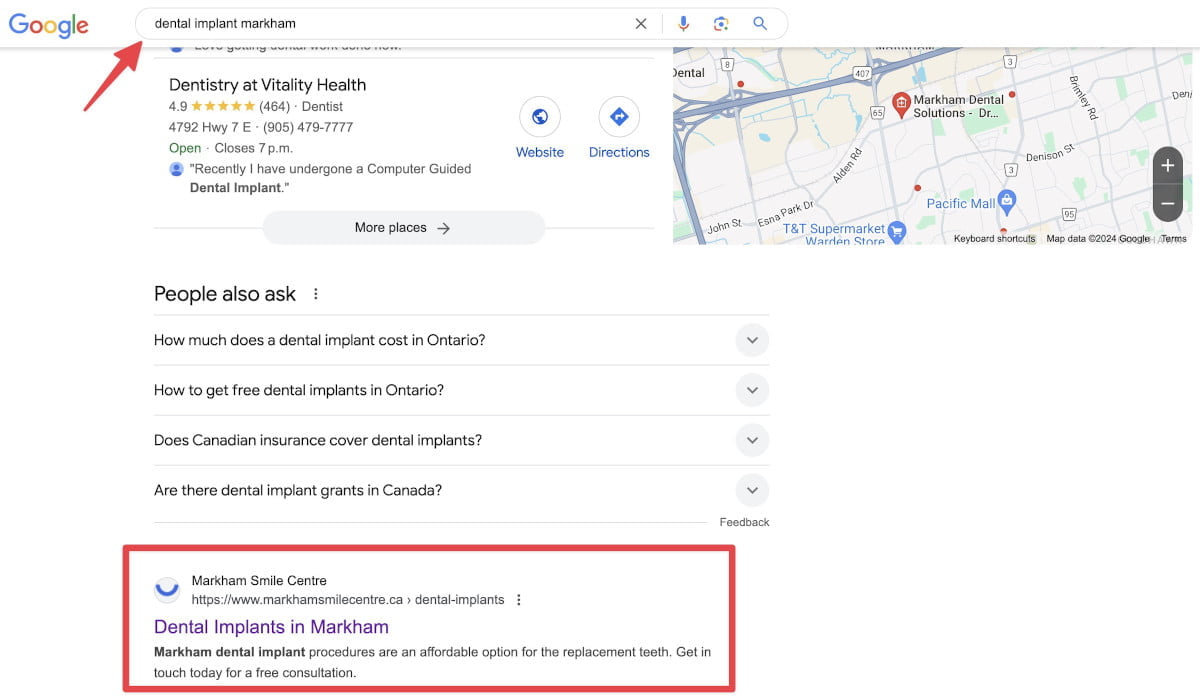Zoom out on the map
Screen dimensions: 1200x699
click(1167, 203)
